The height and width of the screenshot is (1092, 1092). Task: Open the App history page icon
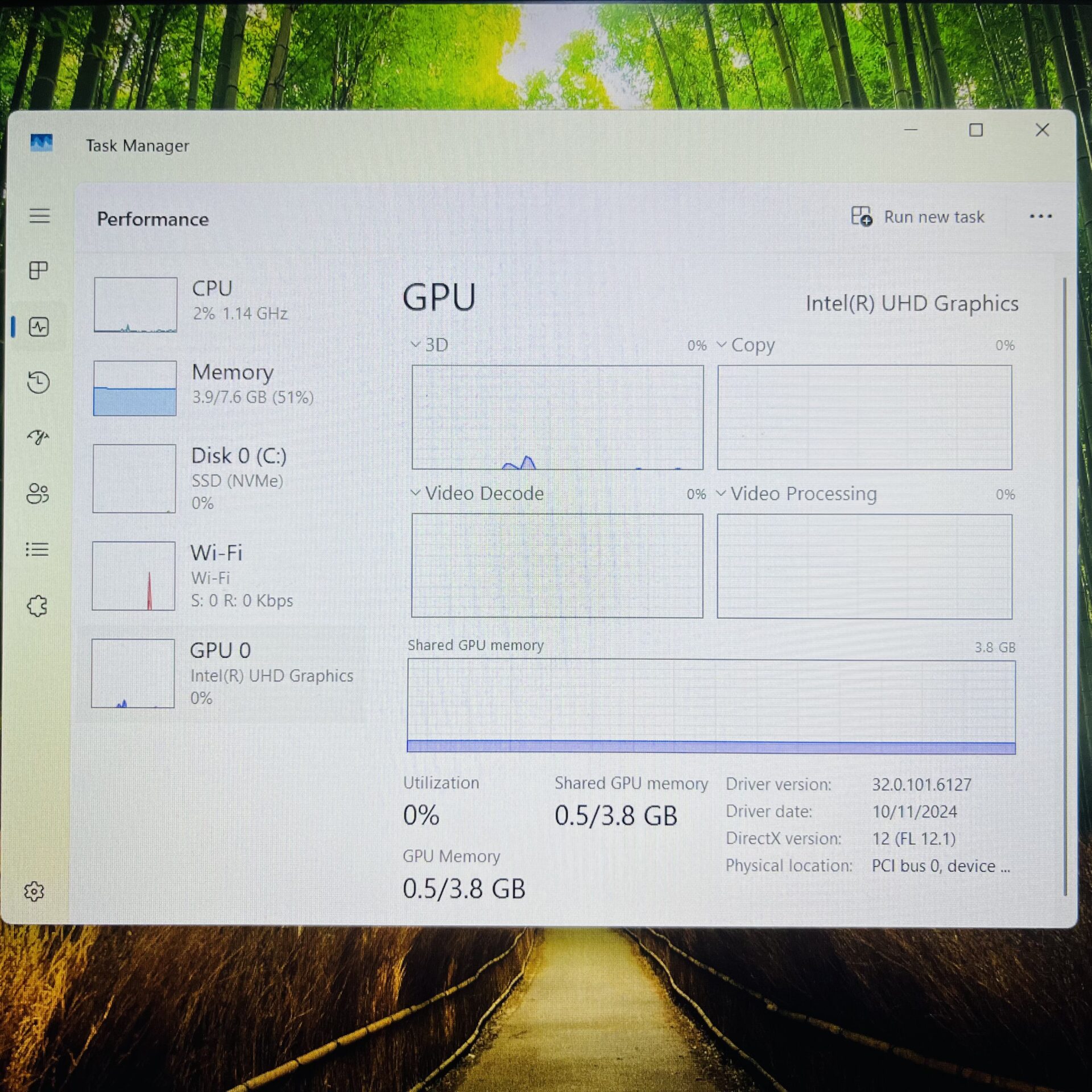click(x=38, y=382)
